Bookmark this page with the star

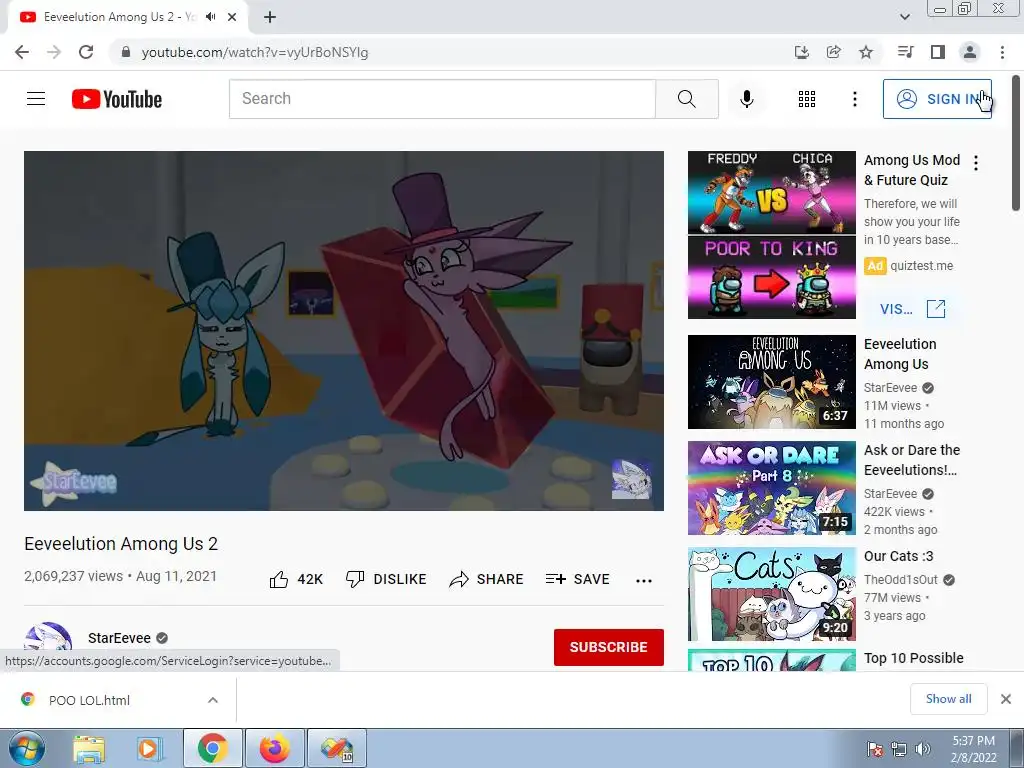click(866, 52)
